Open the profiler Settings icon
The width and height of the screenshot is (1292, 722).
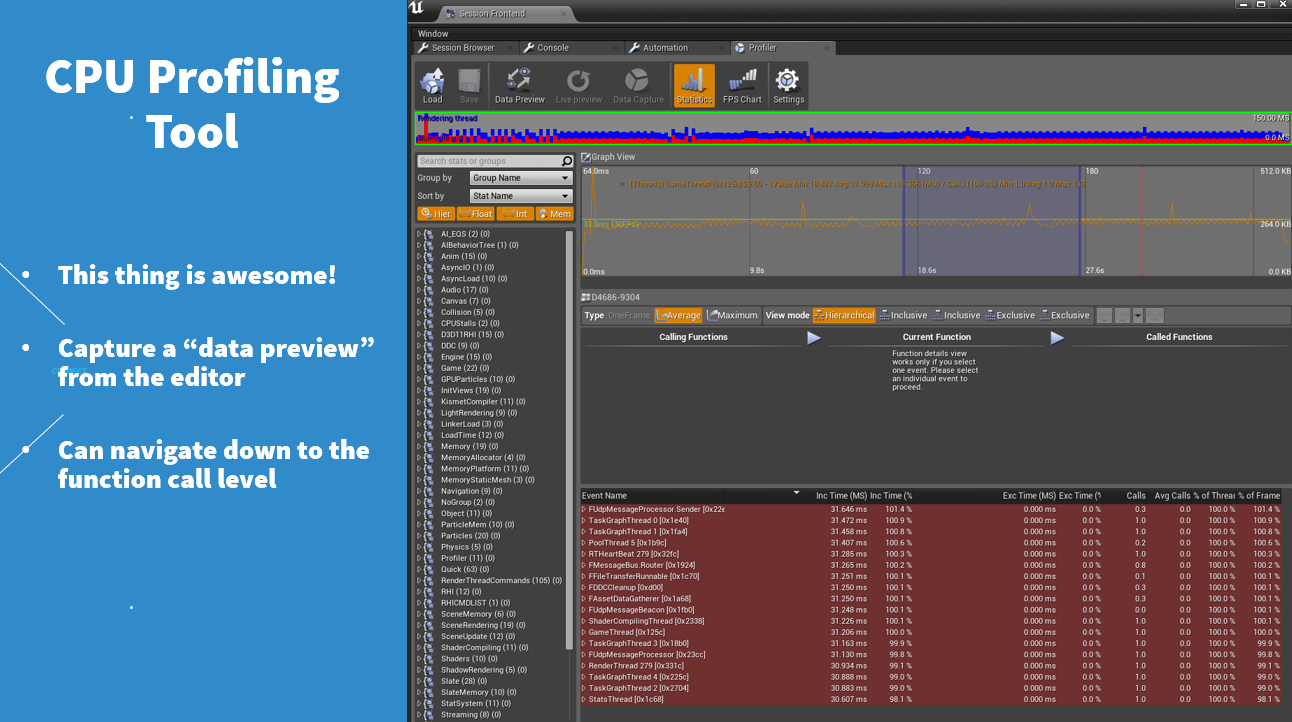click(788, 85)
